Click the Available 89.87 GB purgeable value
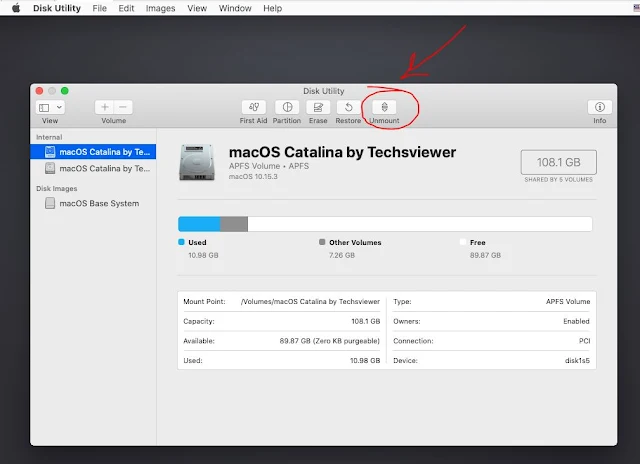The height and width of the screenshot is (464, 640). click(x=330, y=341)
